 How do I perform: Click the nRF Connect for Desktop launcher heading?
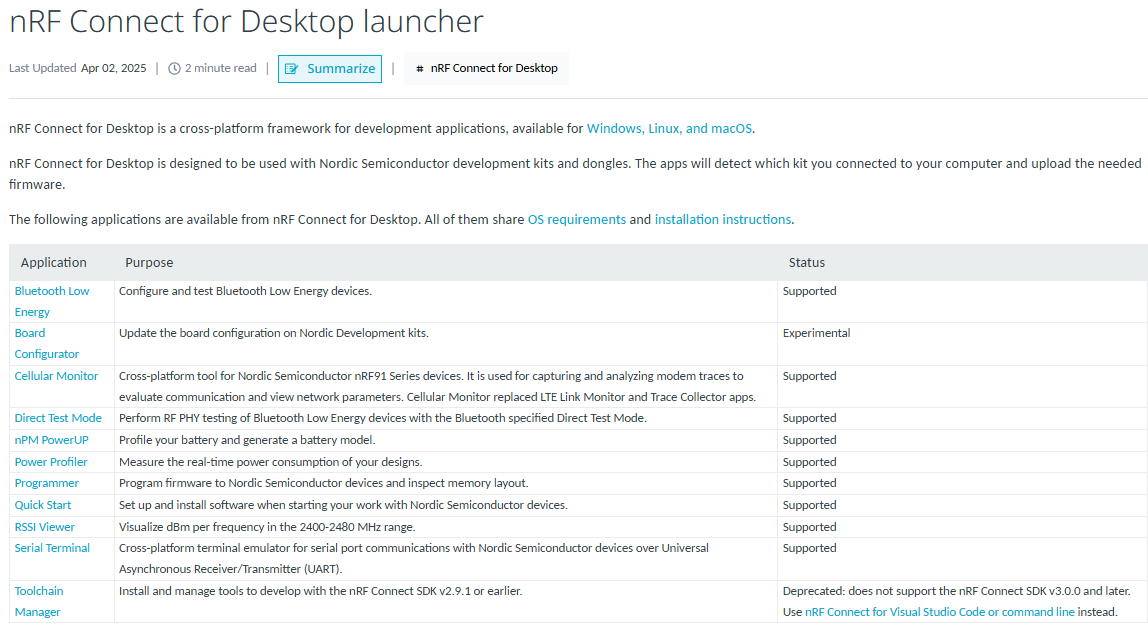[x=246, y=21]
